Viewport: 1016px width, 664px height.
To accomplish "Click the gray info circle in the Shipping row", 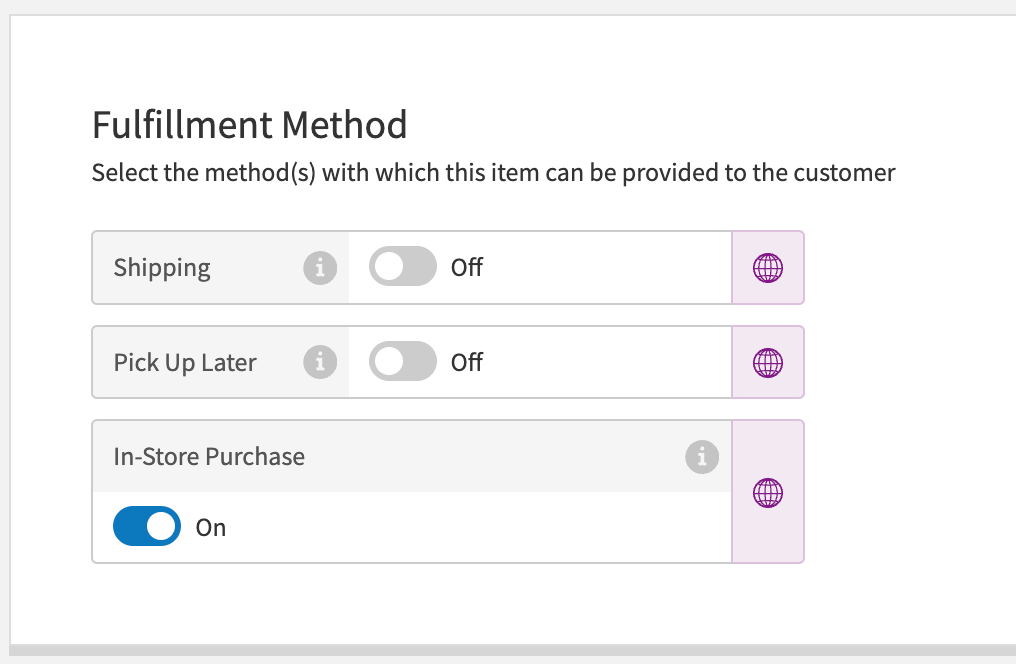I will (320, 267).
